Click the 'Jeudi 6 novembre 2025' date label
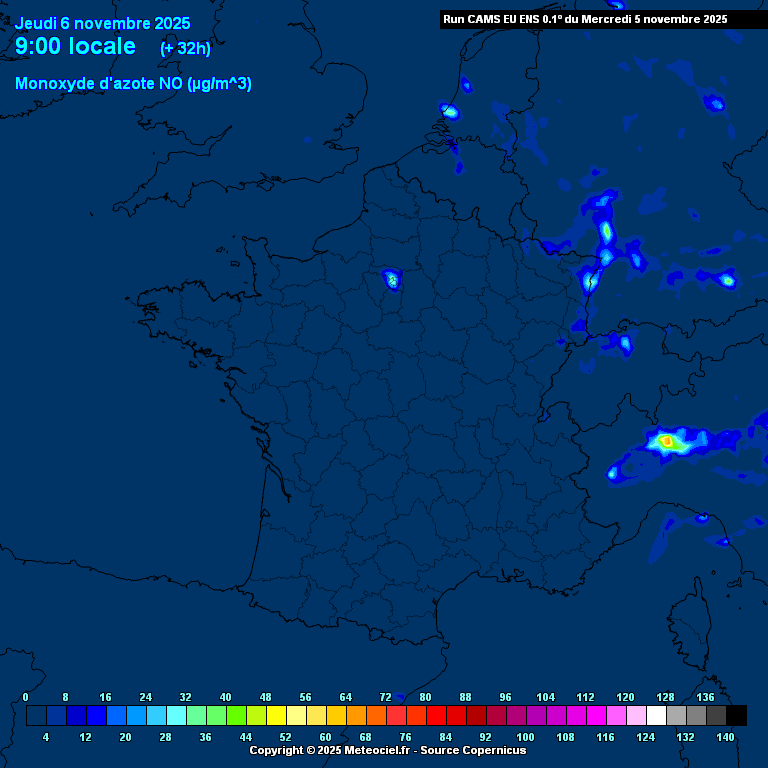The image size is (768, 768). (102, 24)
